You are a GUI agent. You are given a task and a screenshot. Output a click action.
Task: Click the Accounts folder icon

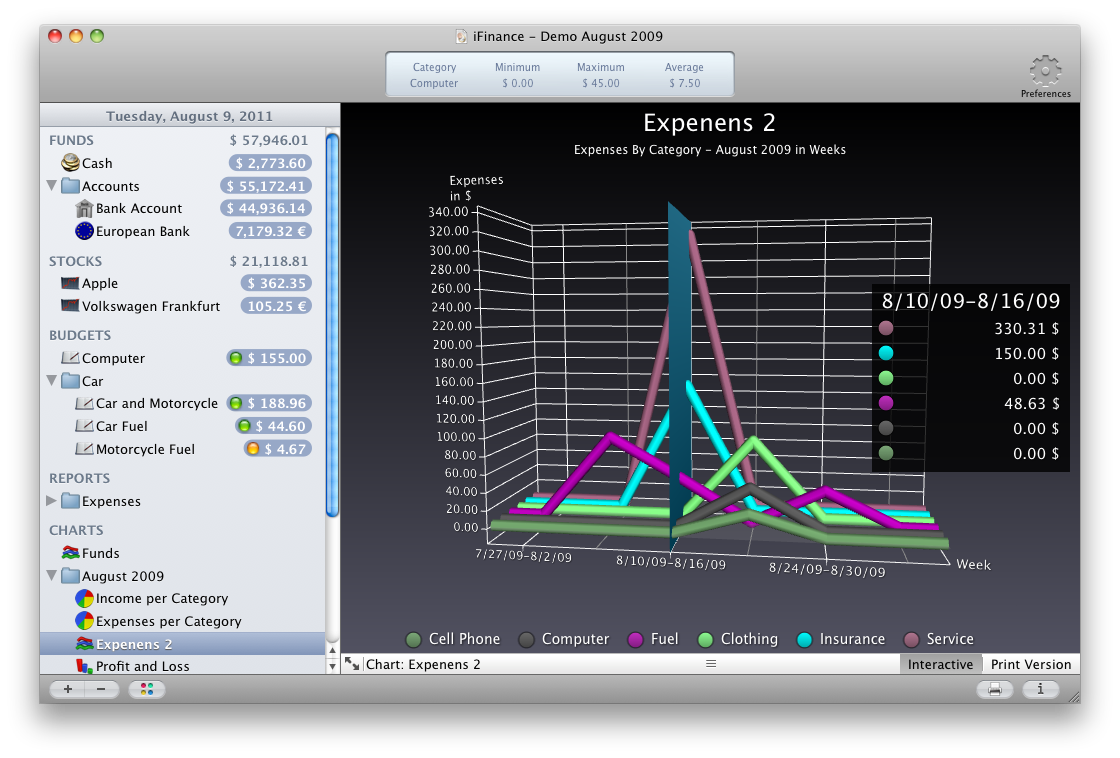(70, 186)
